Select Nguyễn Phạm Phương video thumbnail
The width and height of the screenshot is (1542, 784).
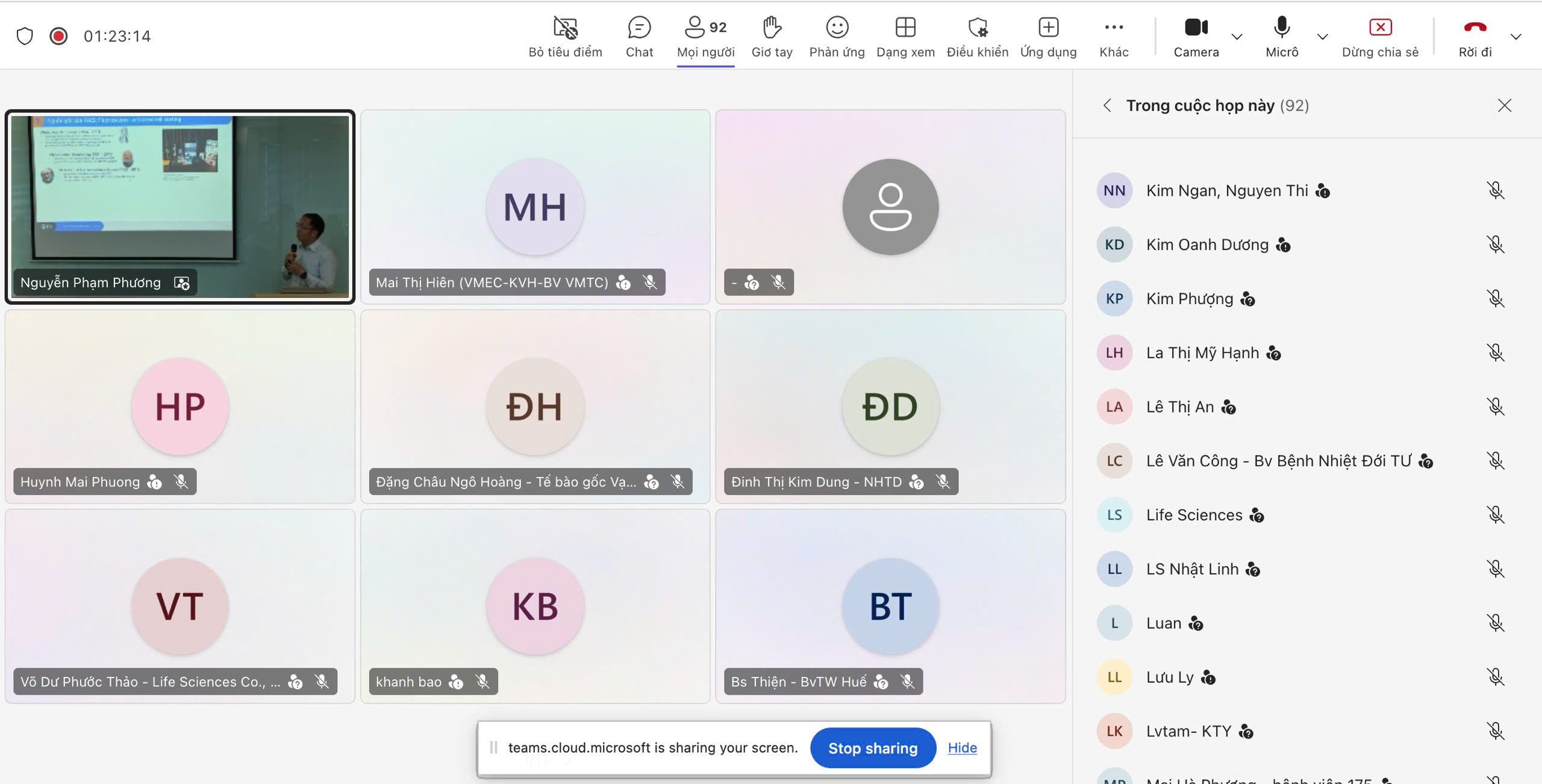(179, 207)
